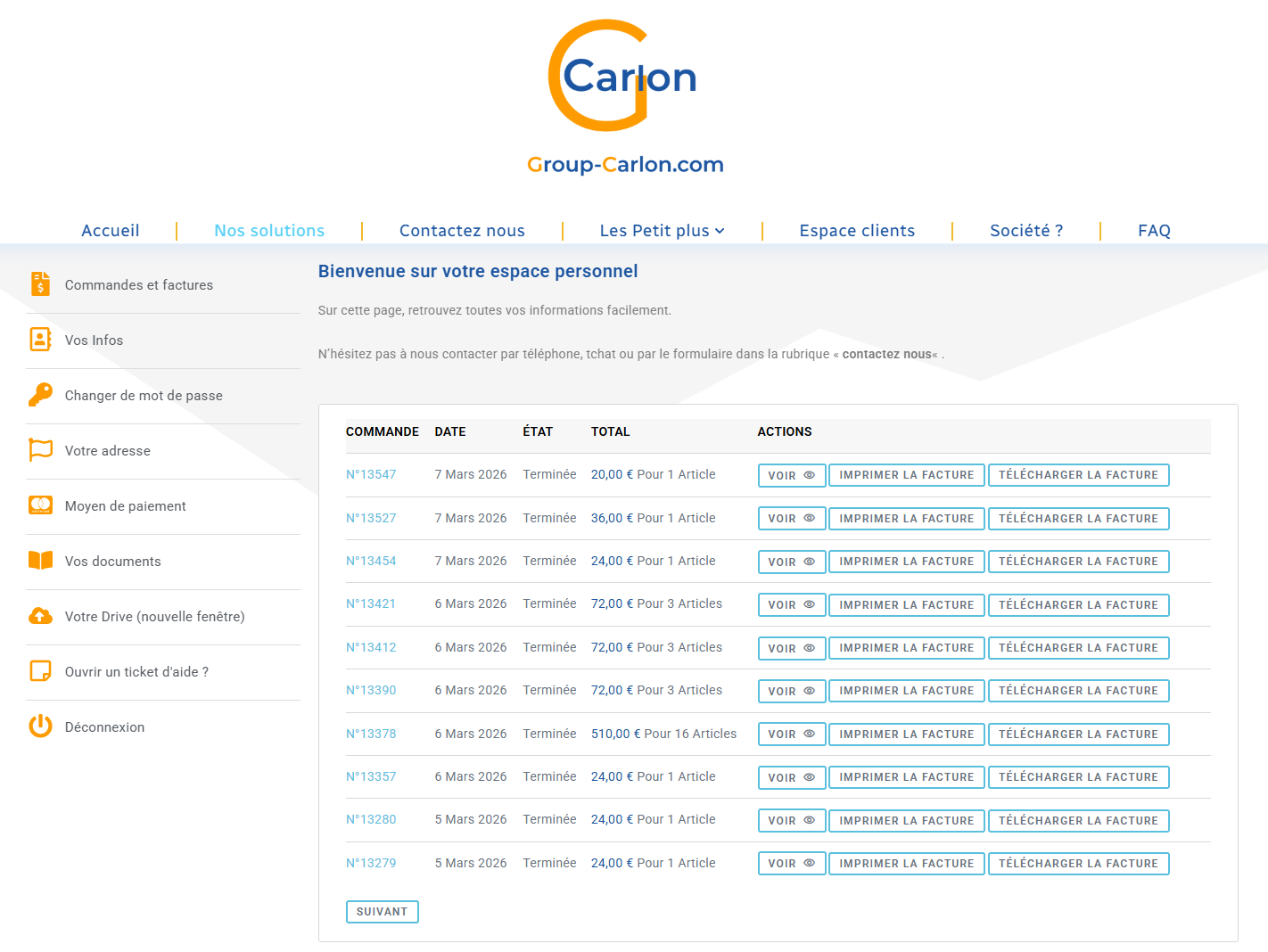This screenshot has width=1268, height=952.
Task: Go to Nos solutions in navigation bar
Action: tap(269, 231)
